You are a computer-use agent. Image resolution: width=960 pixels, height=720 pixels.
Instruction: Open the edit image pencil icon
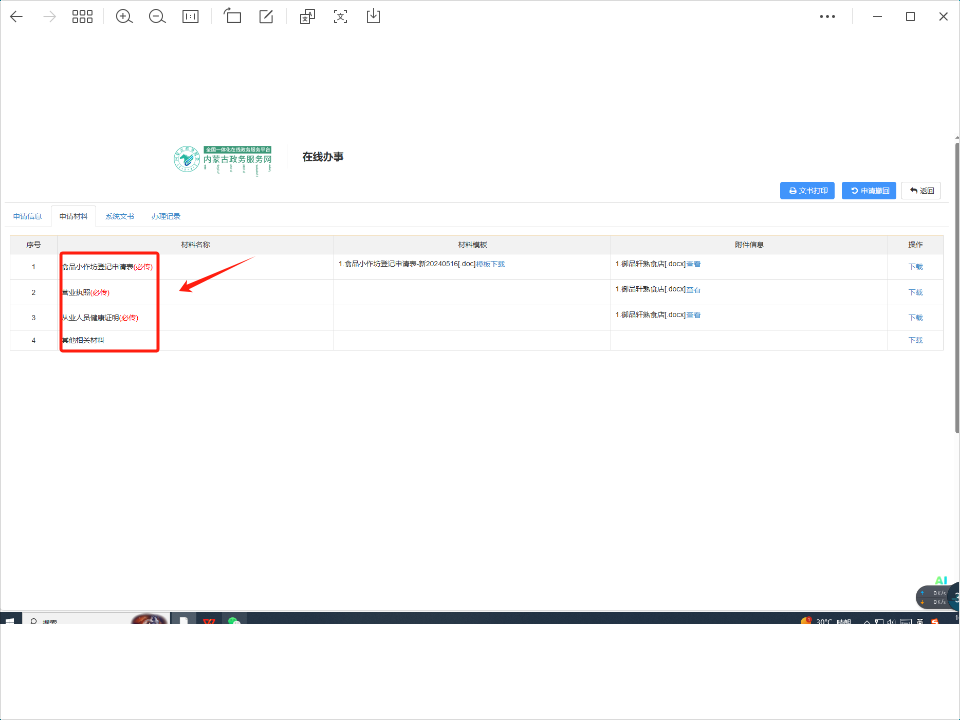[x=266, y=17]
